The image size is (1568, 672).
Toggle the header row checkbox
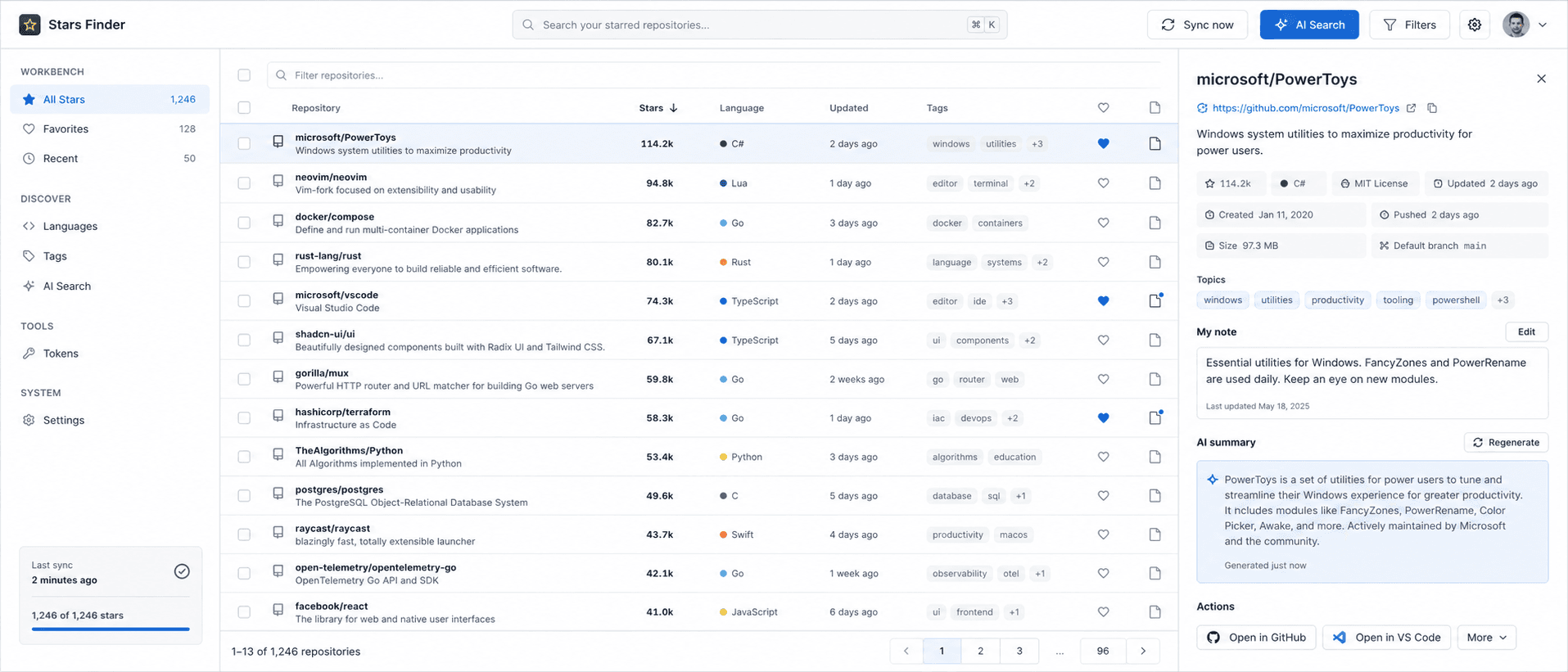[x=244, y=108]
